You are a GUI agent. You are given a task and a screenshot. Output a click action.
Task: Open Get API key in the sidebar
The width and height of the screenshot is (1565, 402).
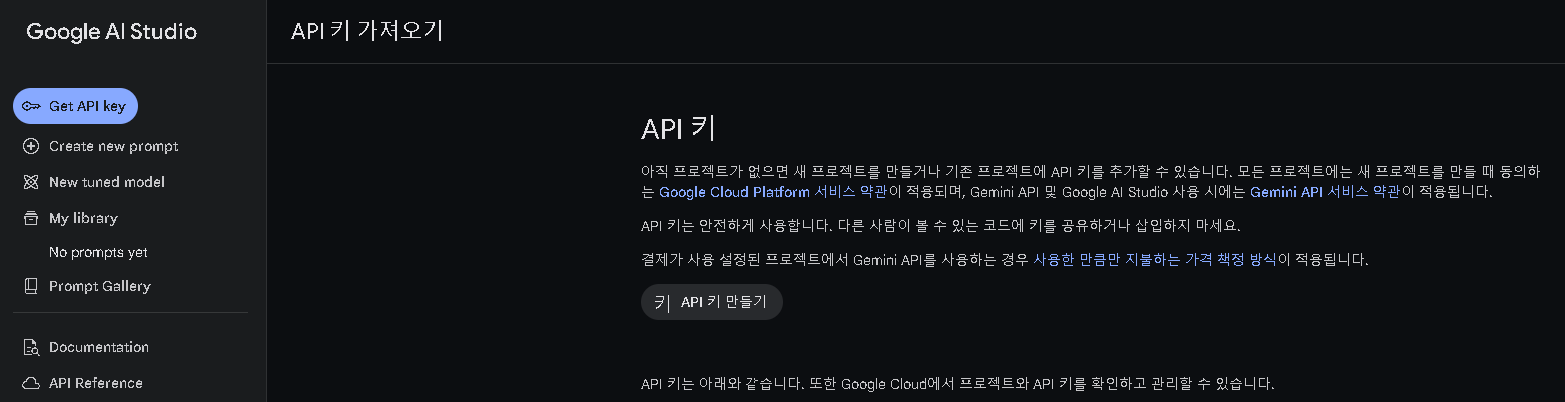(75, 106)
